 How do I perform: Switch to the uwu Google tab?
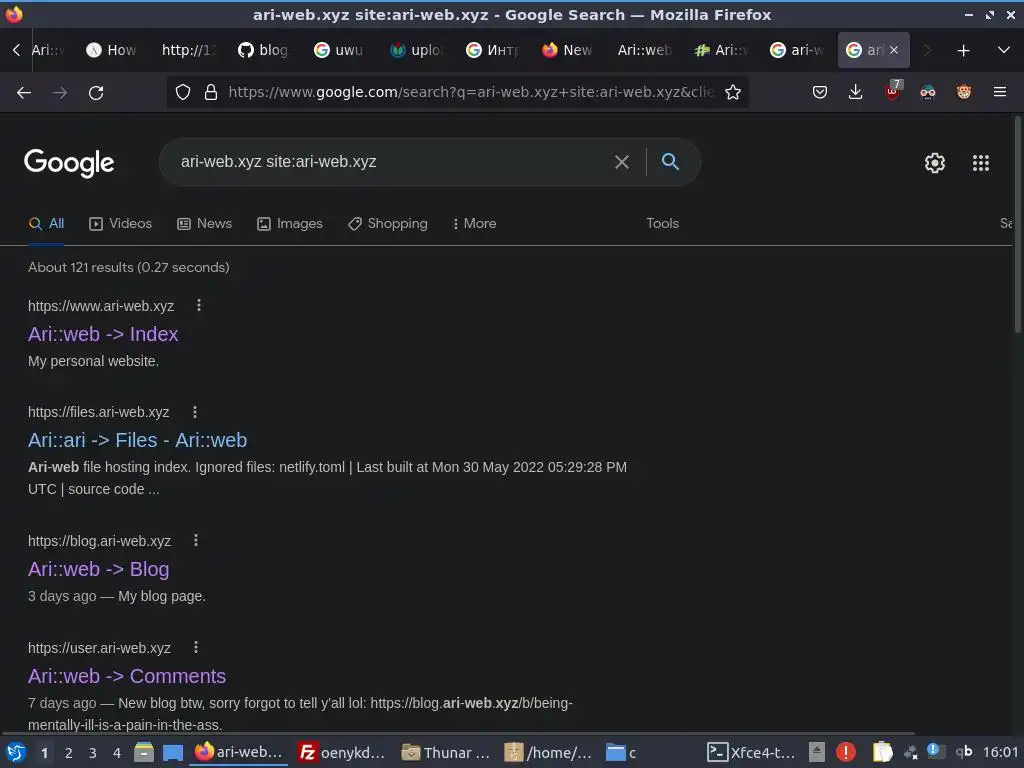pyautogui.click(x=338, y=50)
